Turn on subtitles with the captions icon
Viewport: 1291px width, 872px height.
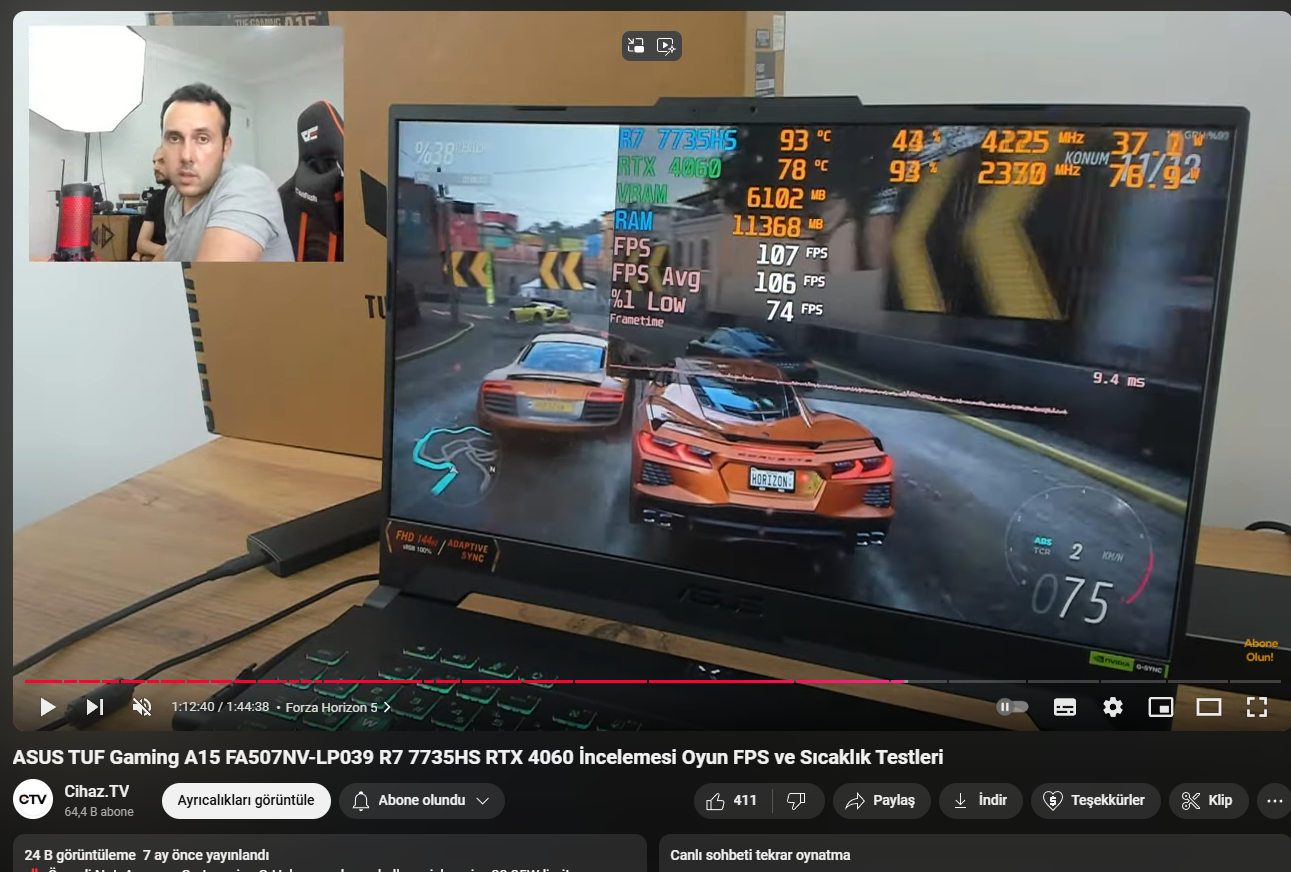tap(1065, 707)
